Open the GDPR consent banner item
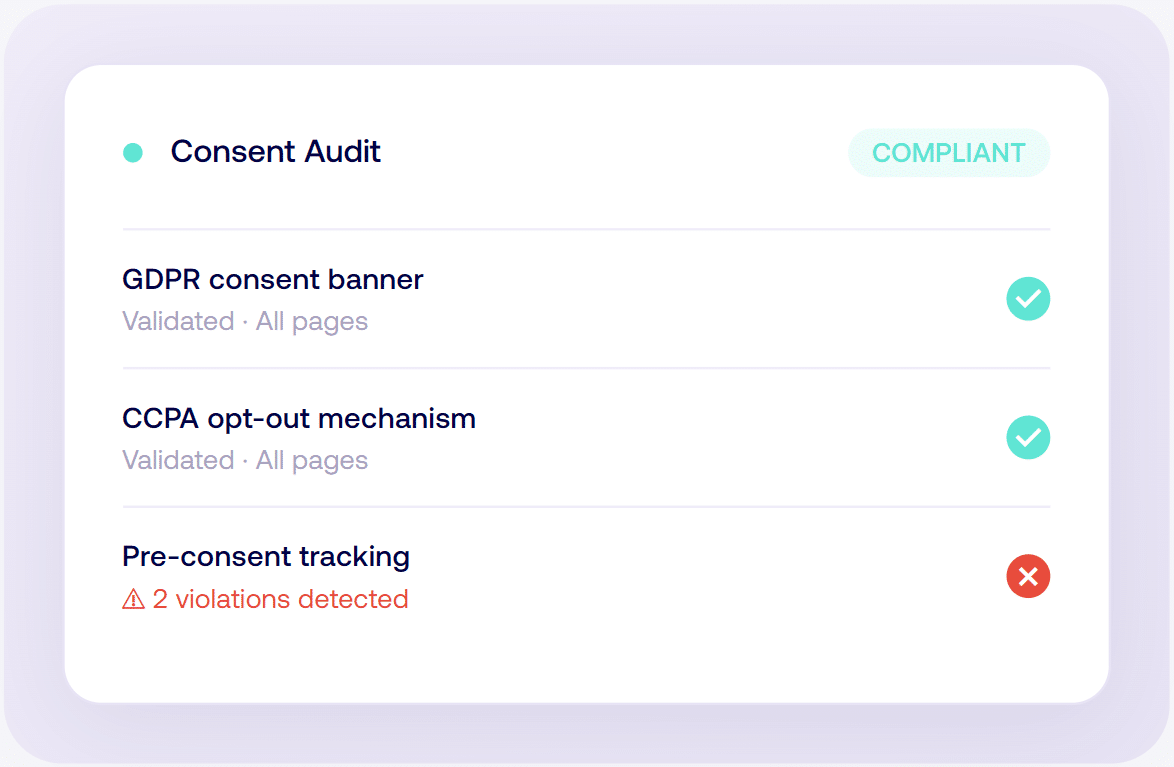Image resolution: width=1174 pixels, height=767 pixels. [x=273, y=279]
